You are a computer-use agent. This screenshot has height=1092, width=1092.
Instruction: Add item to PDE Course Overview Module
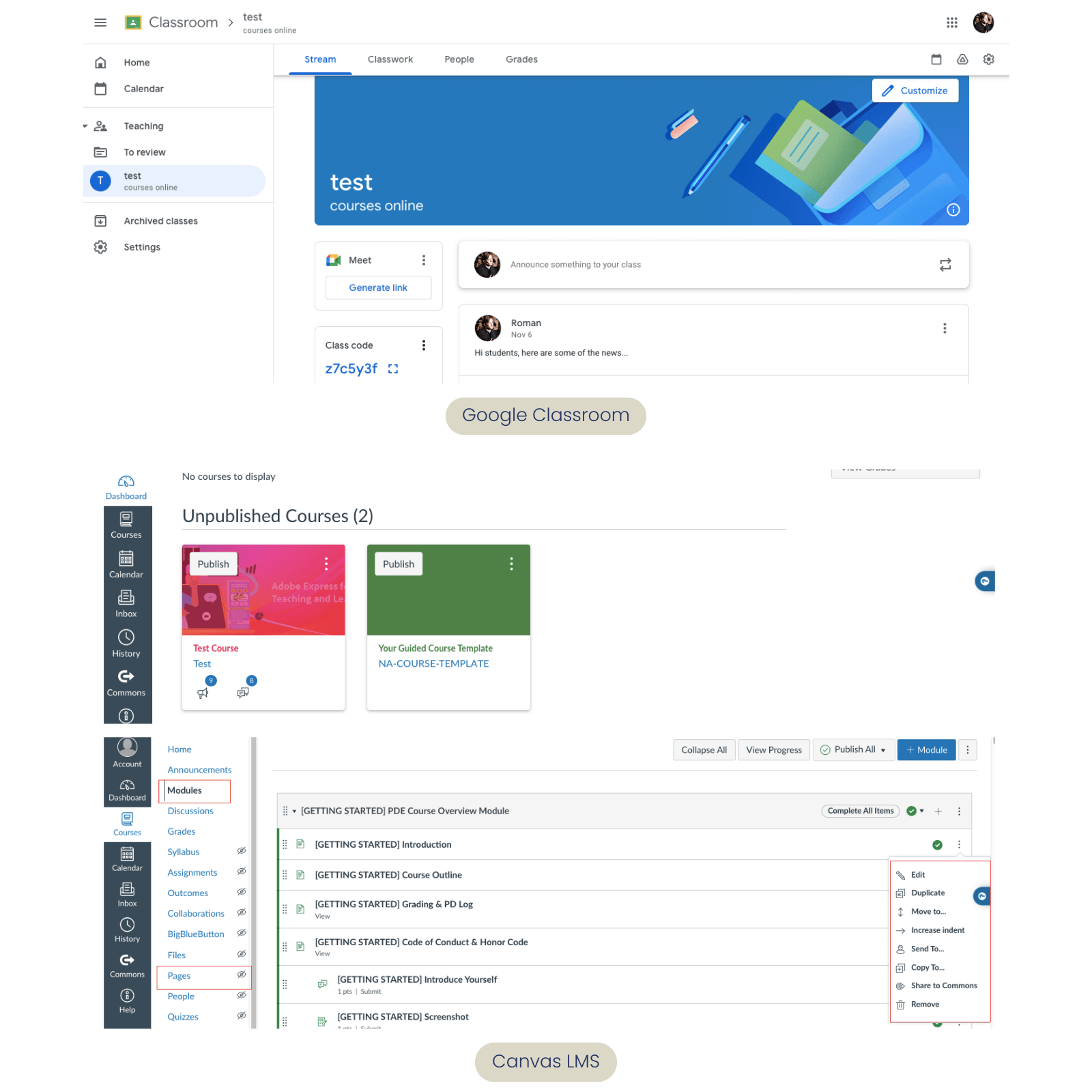(938, 811)
